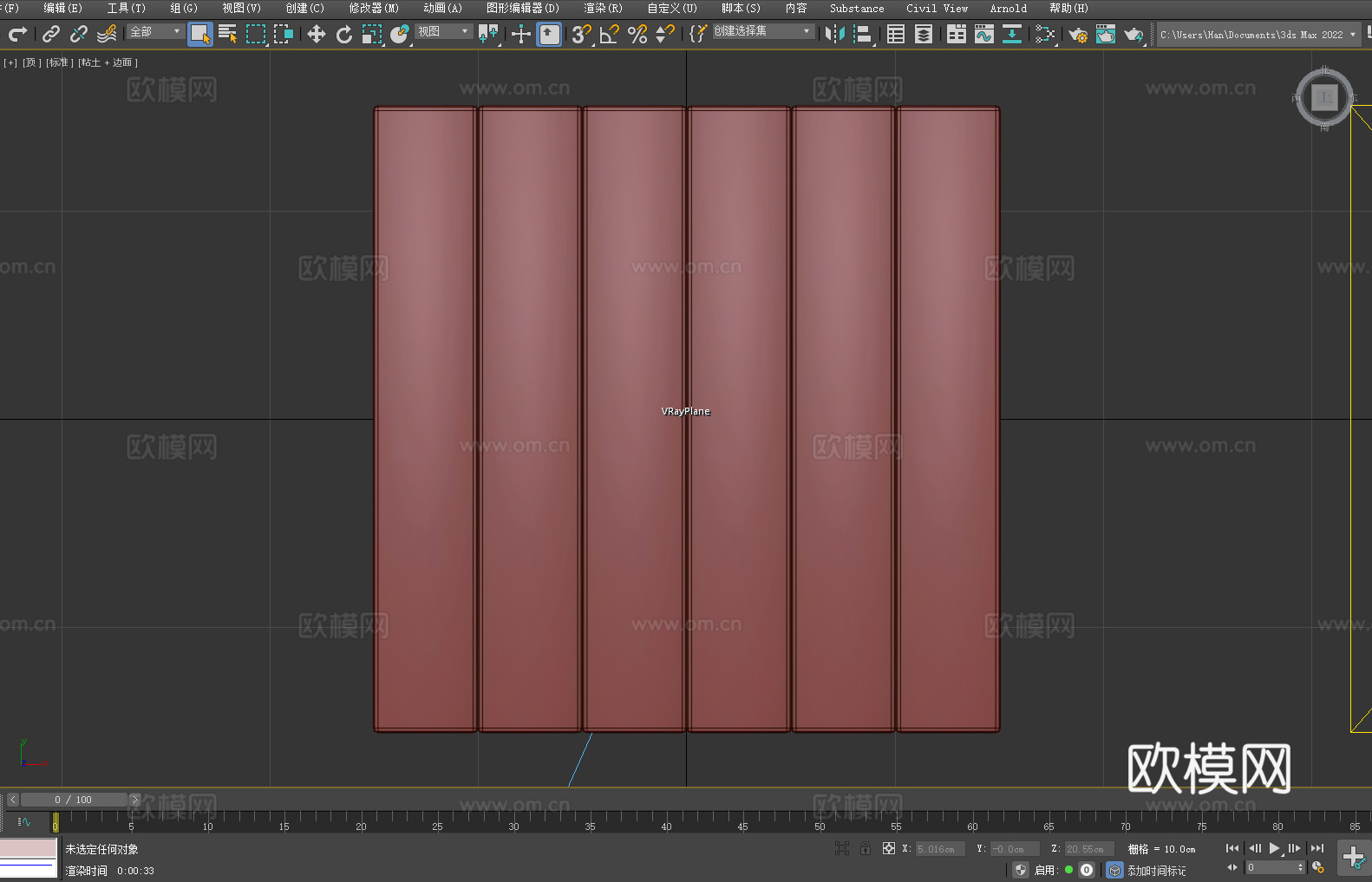The image size is (1372, 882).
Task: Click the Select and Place tool
Action: 400,34
